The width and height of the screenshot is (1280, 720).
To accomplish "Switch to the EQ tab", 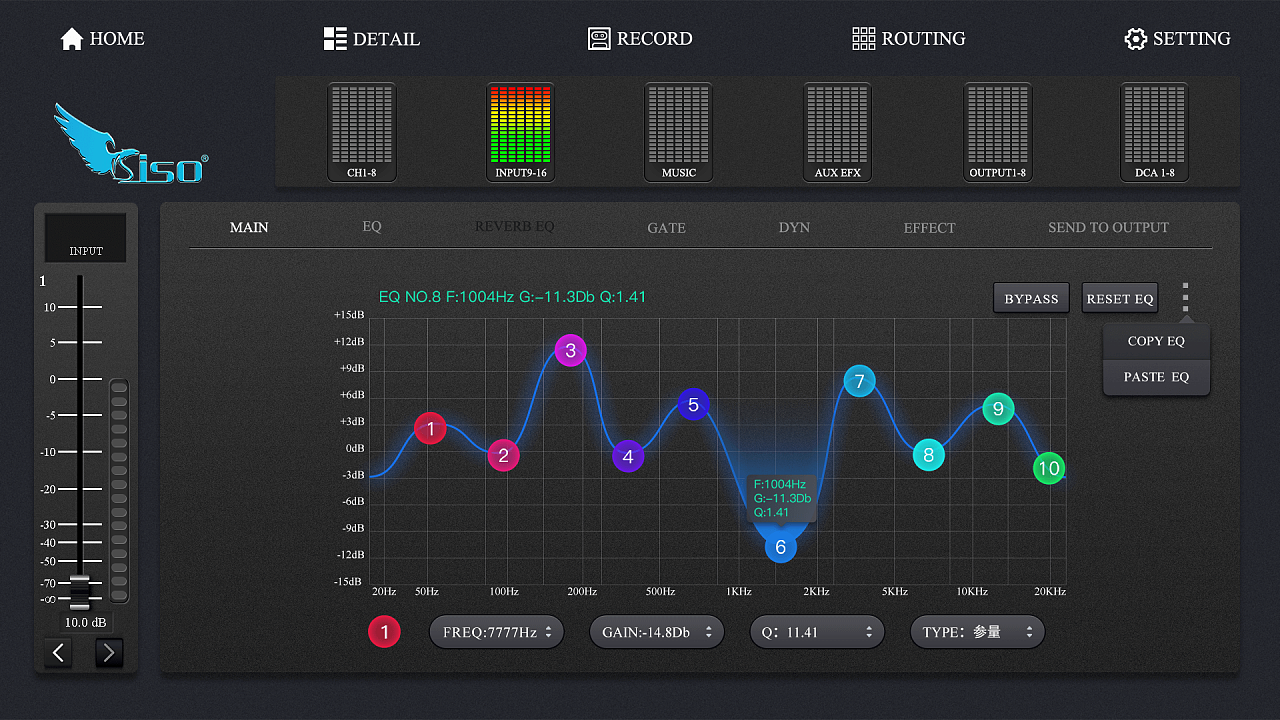I will click(372, 227).
